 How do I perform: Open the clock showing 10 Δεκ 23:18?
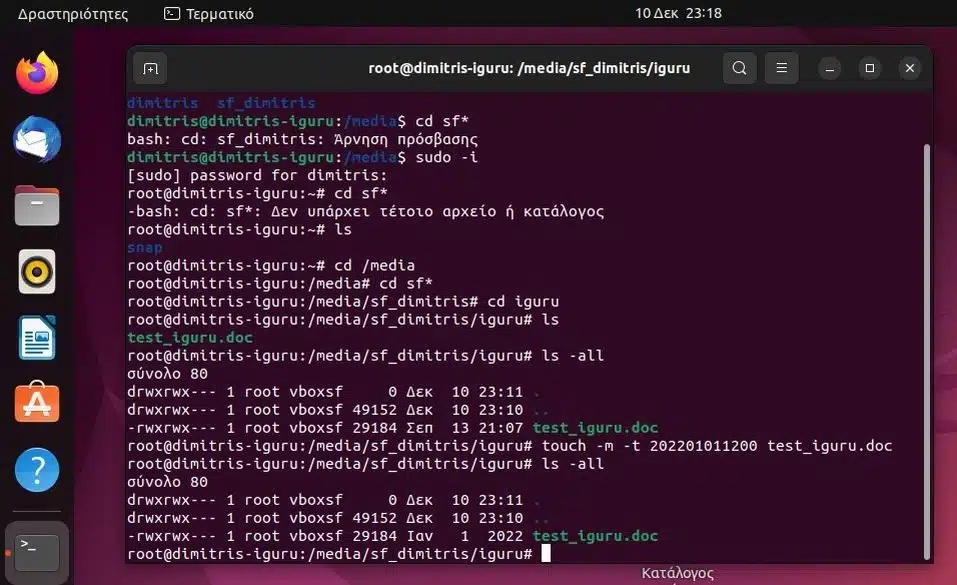678,13
